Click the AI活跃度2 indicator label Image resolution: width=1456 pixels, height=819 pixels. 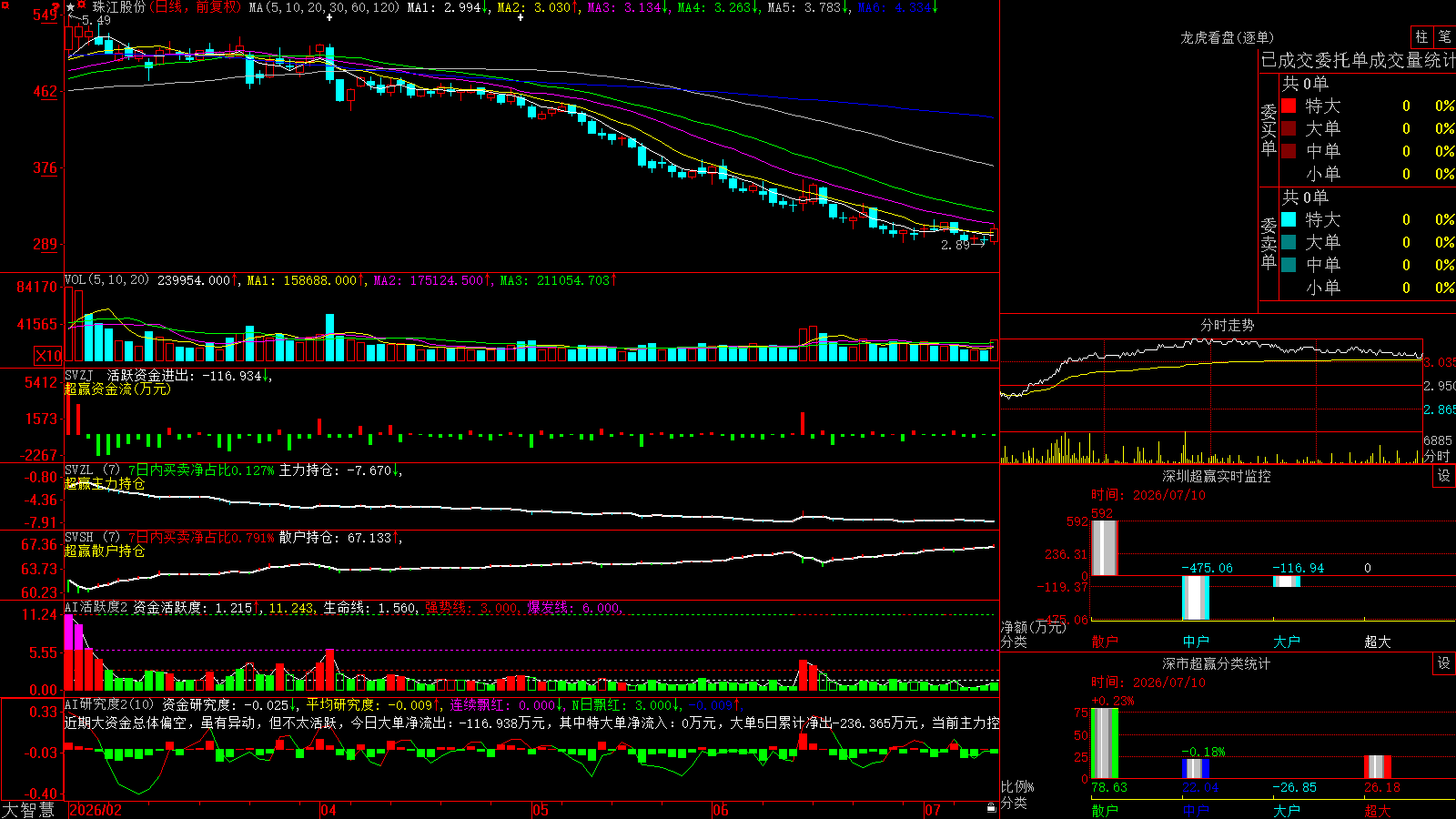(96, 608)
